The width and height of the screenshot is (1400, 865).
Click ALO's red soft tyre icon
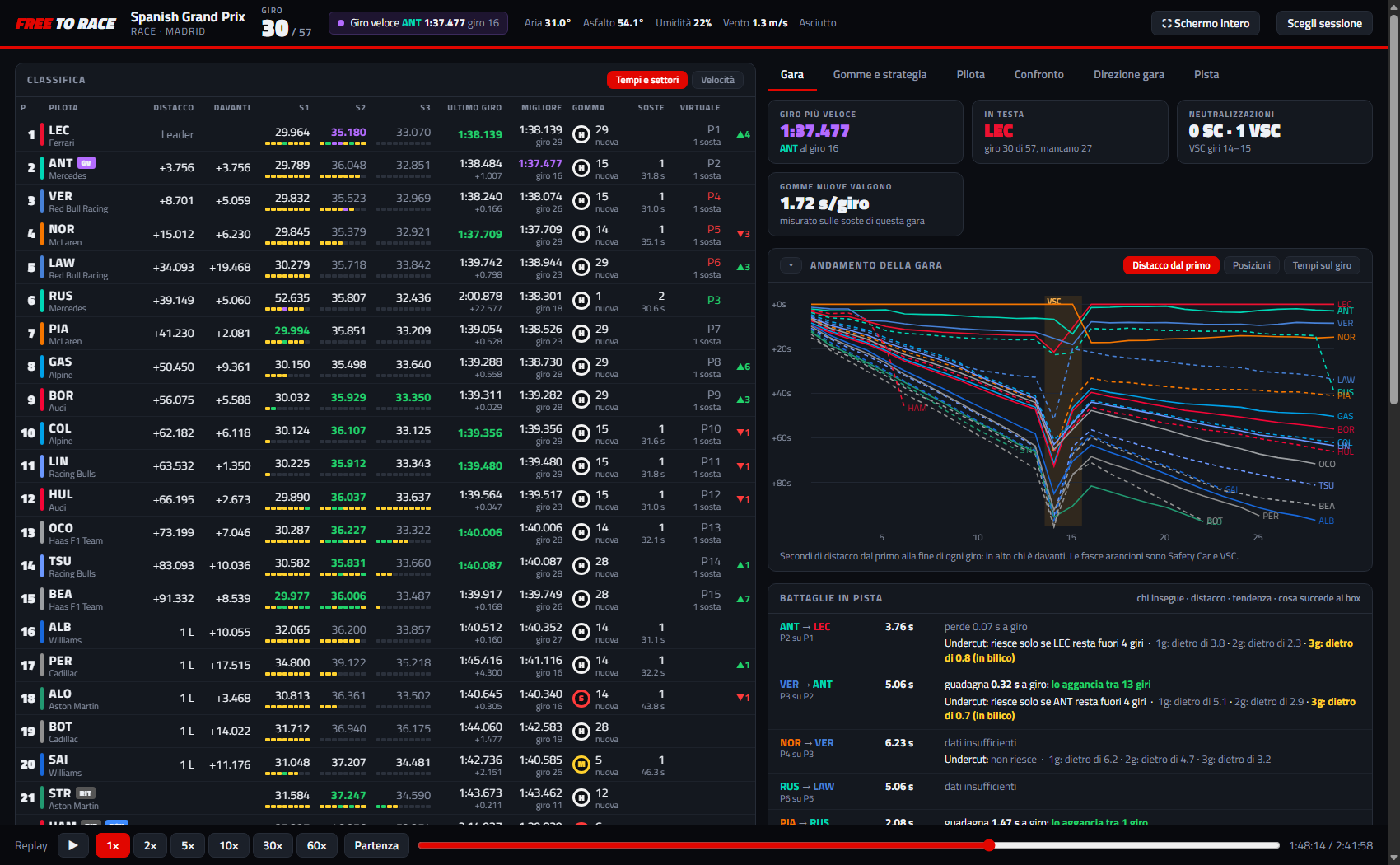tap(581, 698)
